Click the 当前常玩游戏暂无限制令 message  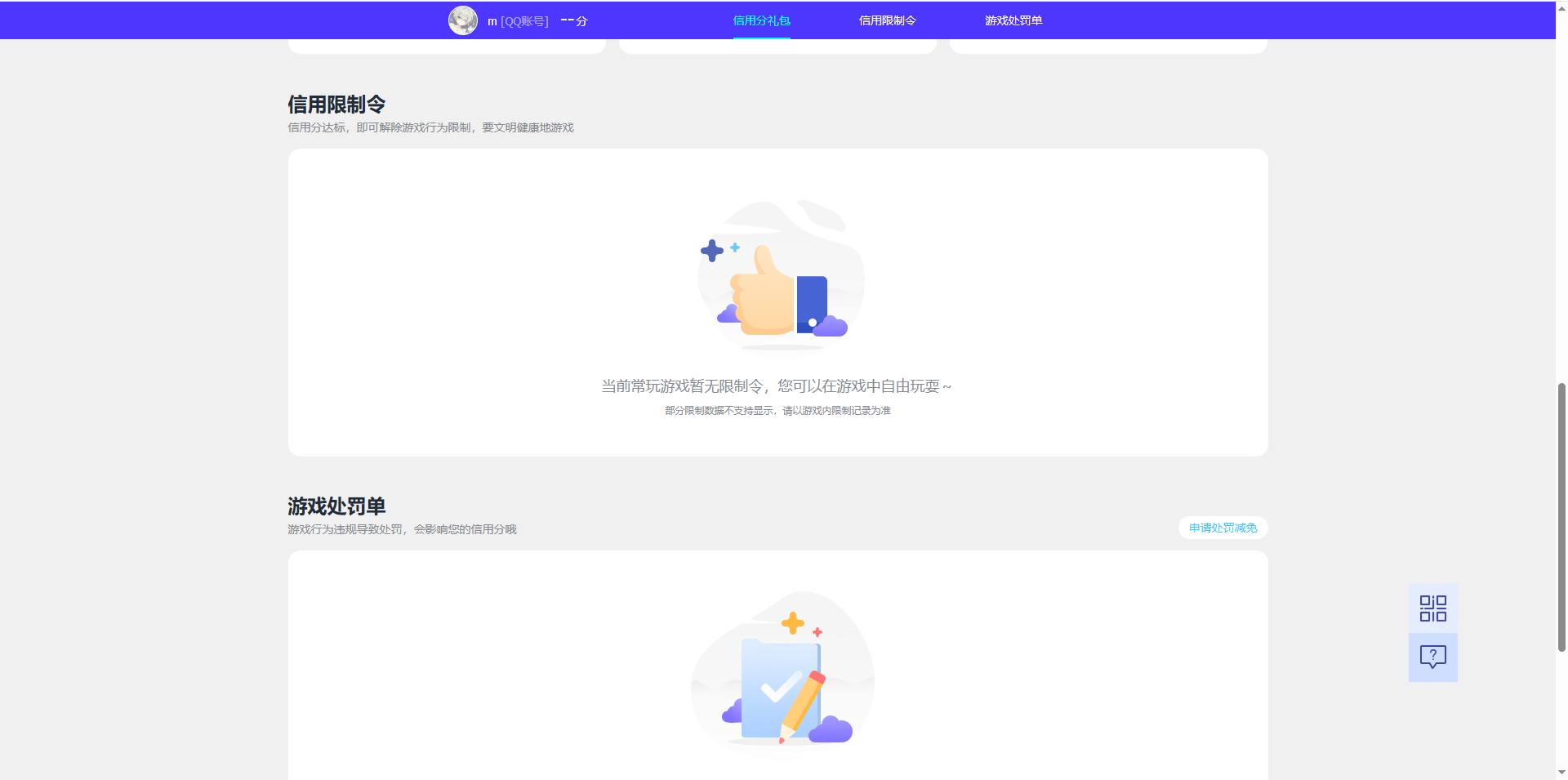777,386
